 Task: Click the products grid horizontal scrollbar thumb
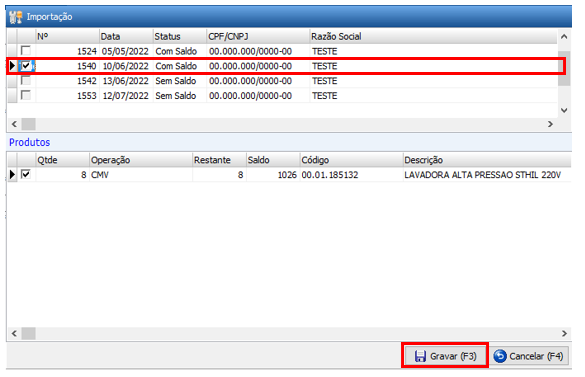pos(28,333)
